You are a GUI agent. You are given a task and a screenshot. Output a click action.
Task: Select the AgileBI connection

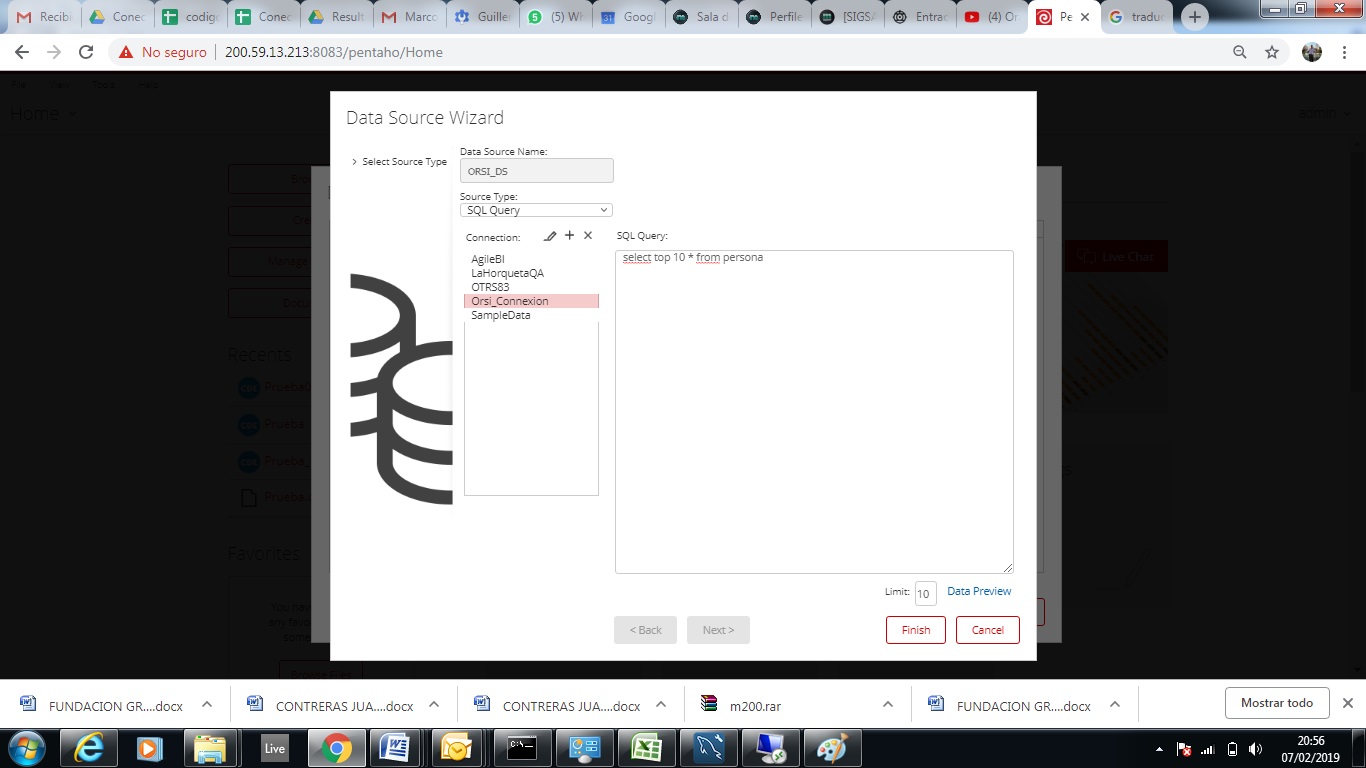click(531, 259)
